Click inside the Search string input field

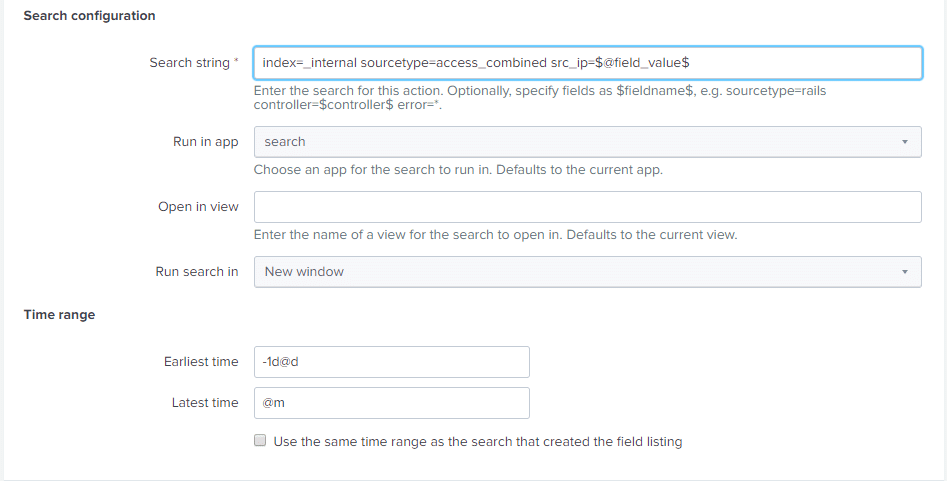(587, 63)
